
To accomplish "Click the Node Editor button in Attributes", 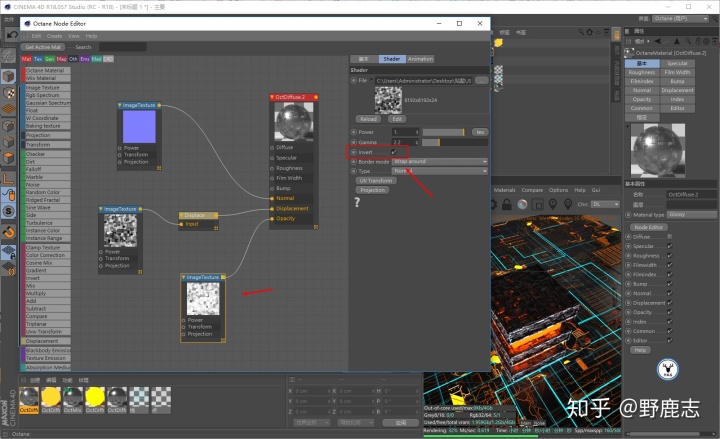I will [x=649, y=227].
